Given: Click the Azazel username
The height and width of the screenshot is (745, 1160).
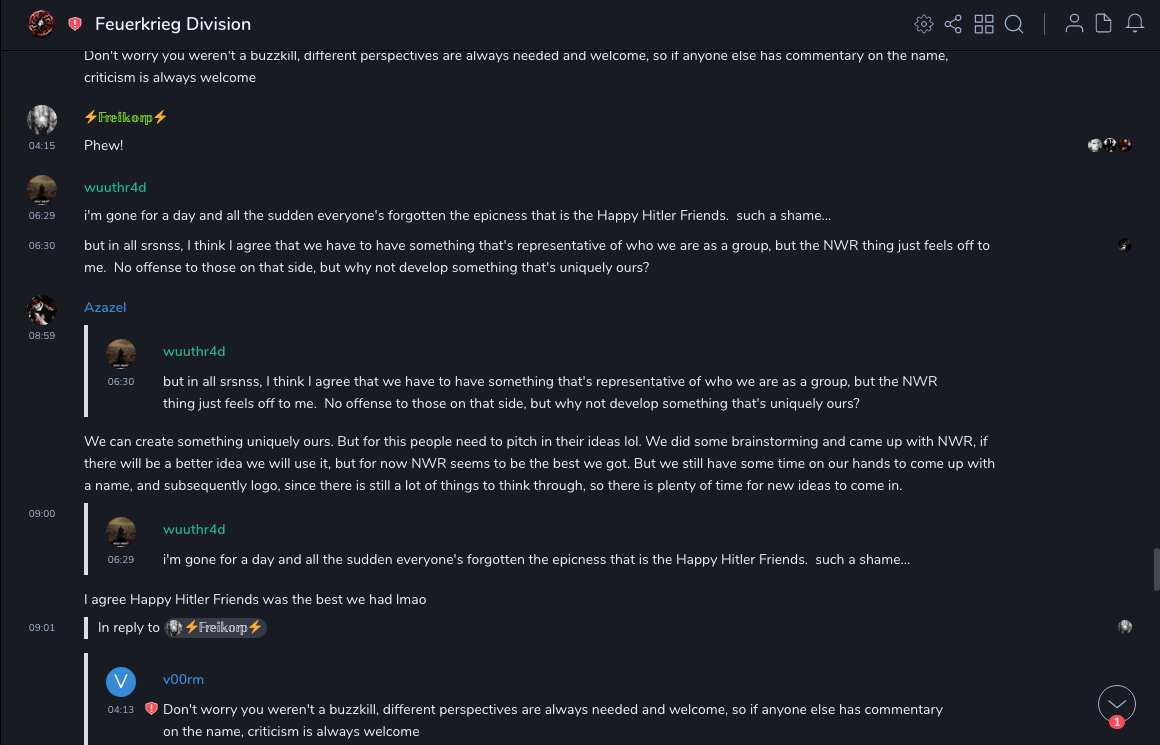Looking at the screenshot, I should 105,307.
